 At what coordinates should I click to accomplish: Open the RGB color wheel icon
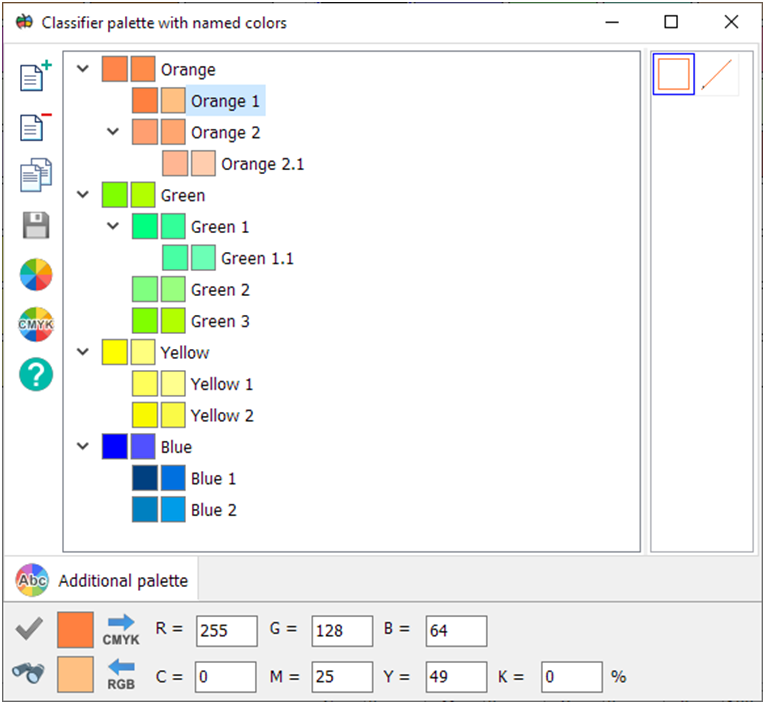[36, 274]
